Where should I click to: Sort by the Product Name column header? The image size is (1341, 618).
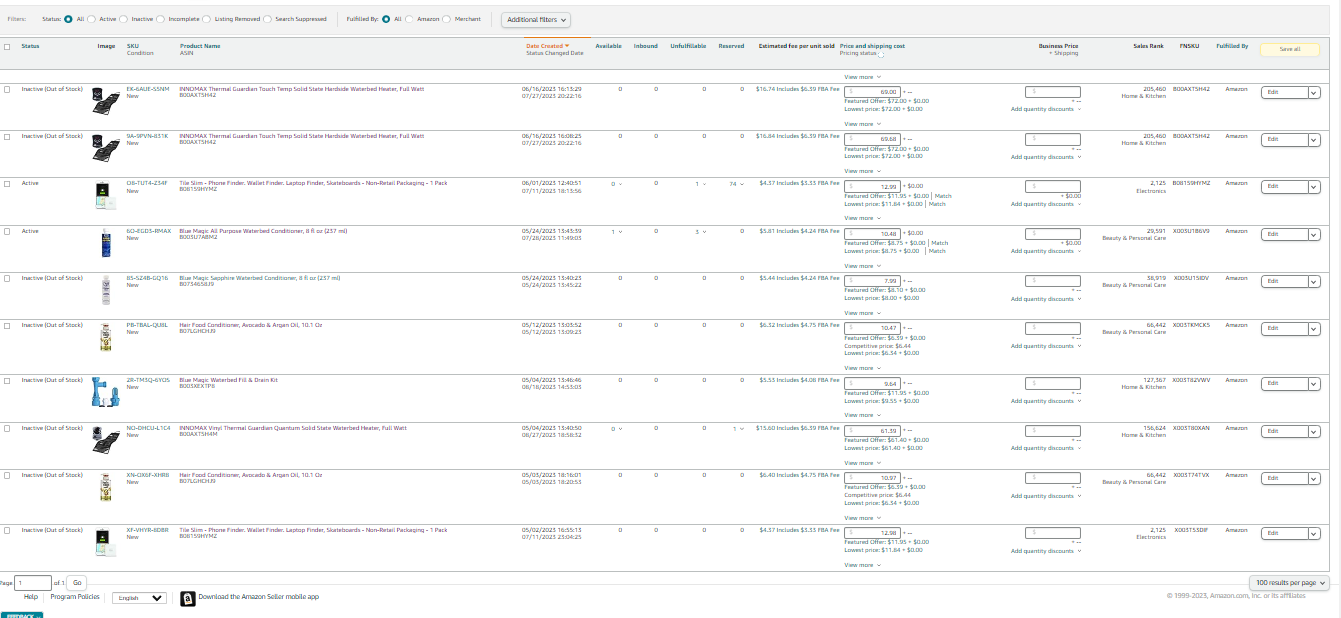pyautogui.click(x=200, y=46)
